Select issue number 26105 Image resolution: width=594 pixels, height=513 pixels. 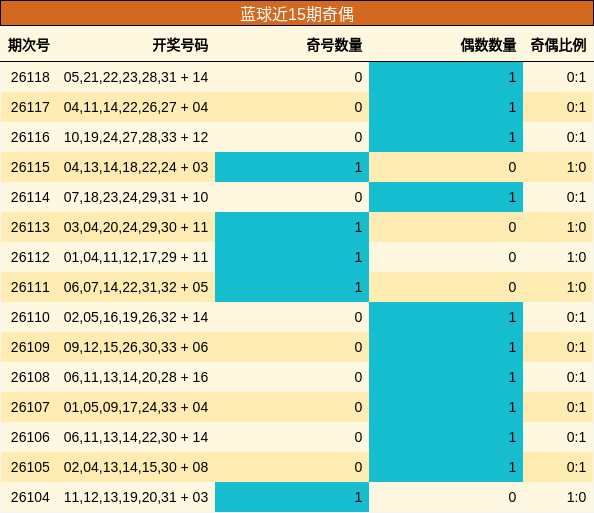[30, 467]
